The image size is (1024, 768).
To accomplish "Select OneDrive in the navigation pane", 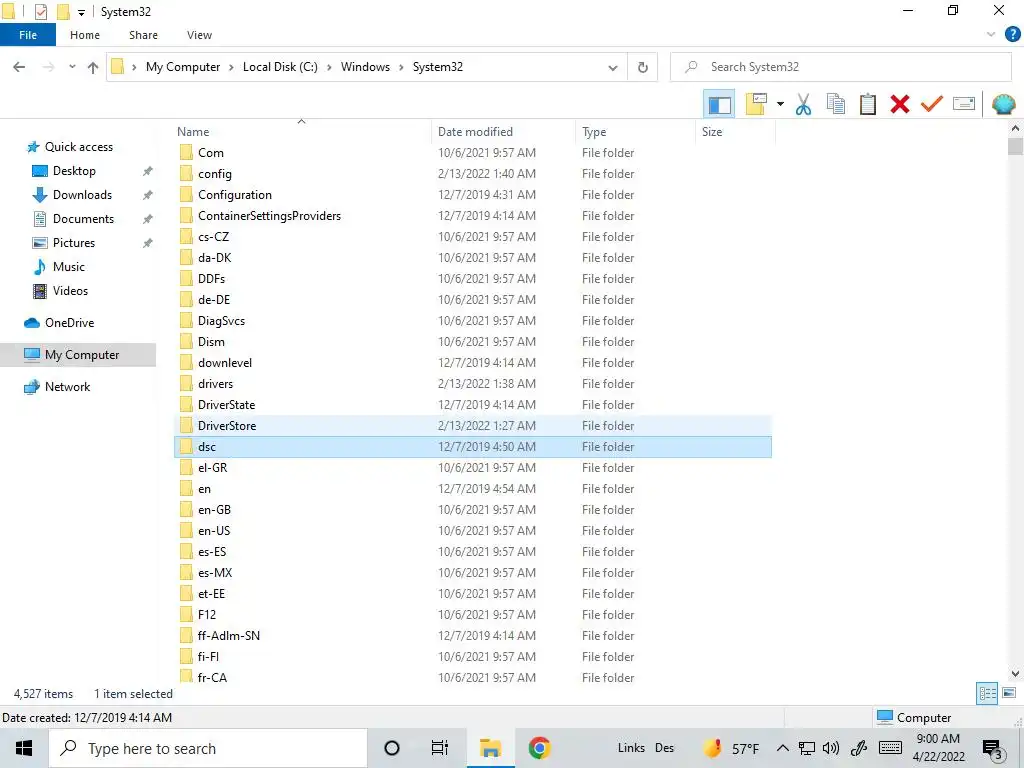I will [x=69, y=323].
